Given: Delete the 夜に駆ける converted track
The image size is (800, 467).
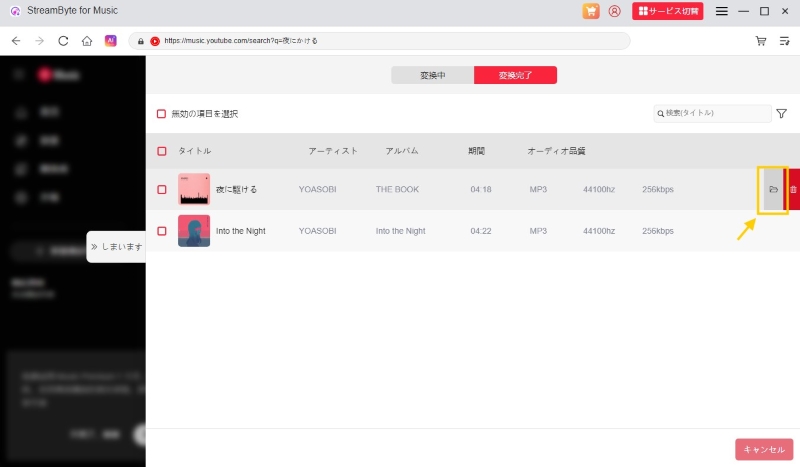Looking at the screenshot, I should point(793,189).
